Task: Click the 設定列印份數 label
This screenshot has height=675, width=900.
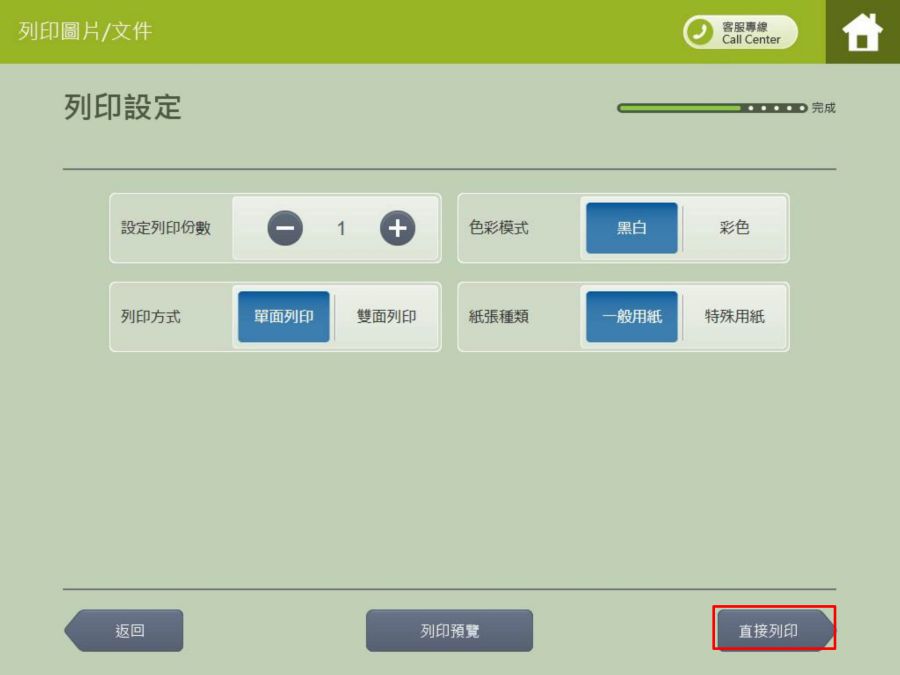Action: (x=166, y=228)
